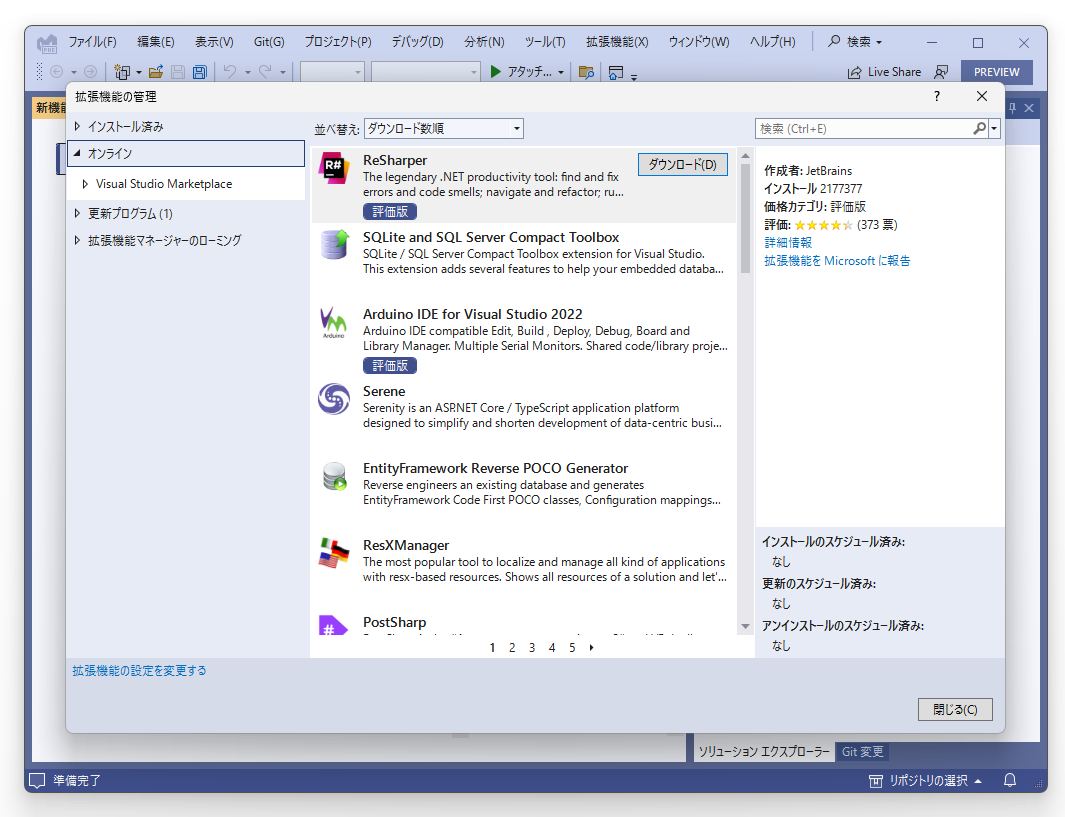Click the save toolbar icon
Screen dimensions: 1065x817
178,72
